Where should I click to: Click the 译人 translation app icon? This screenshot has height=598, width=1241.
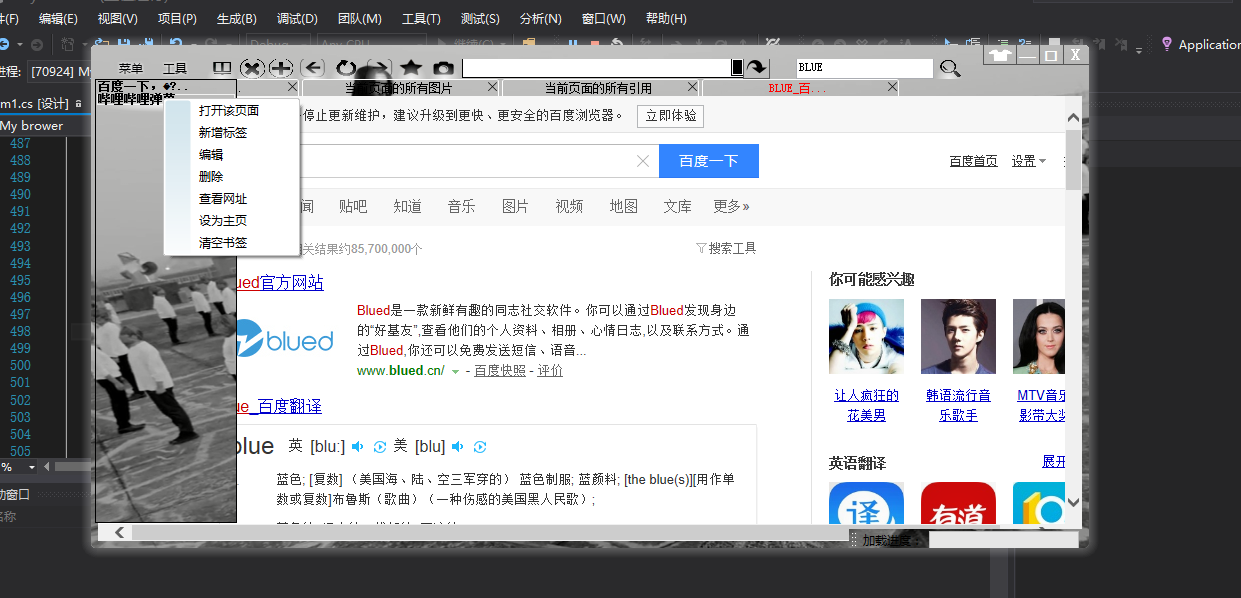(866, 503)
